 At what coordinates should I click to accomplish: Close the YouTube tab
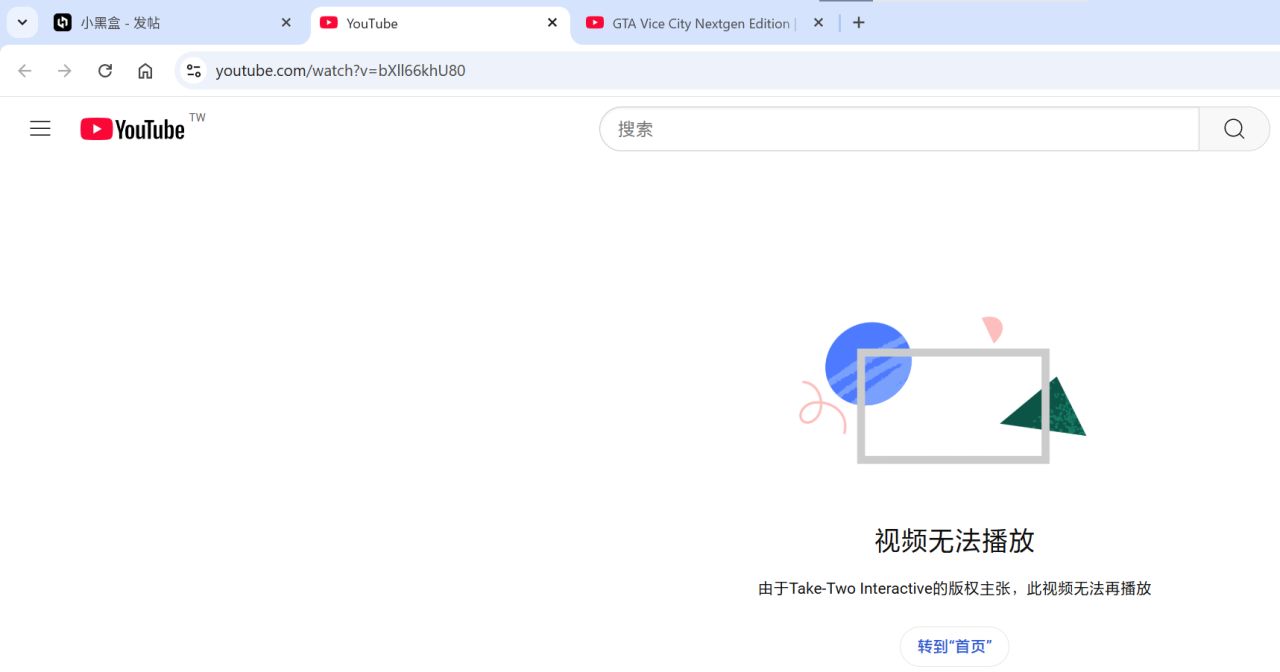[x=552, y=22]
